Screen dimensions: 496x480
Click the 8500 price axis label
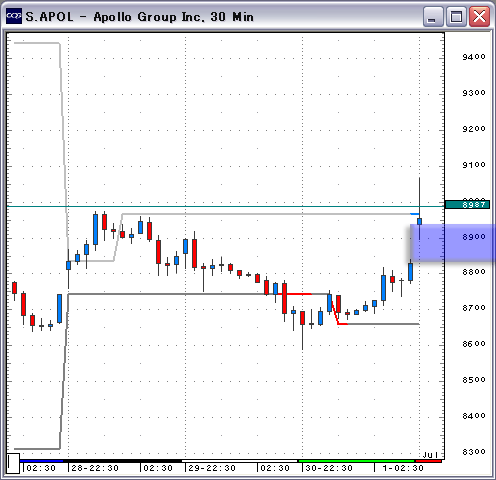click(x=474, y=380)
